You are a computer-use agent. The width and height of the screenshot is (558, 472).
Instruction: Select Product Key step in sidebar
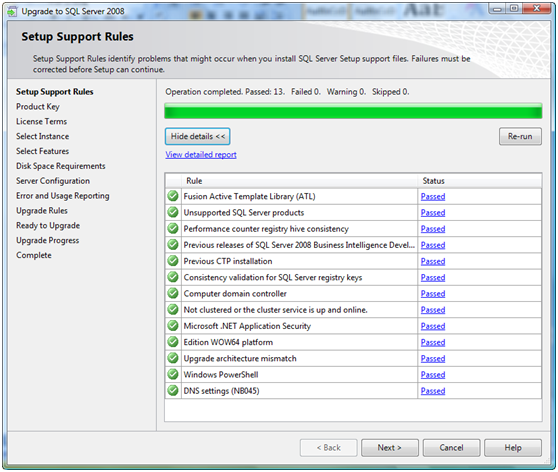click(x=38, y=106)
